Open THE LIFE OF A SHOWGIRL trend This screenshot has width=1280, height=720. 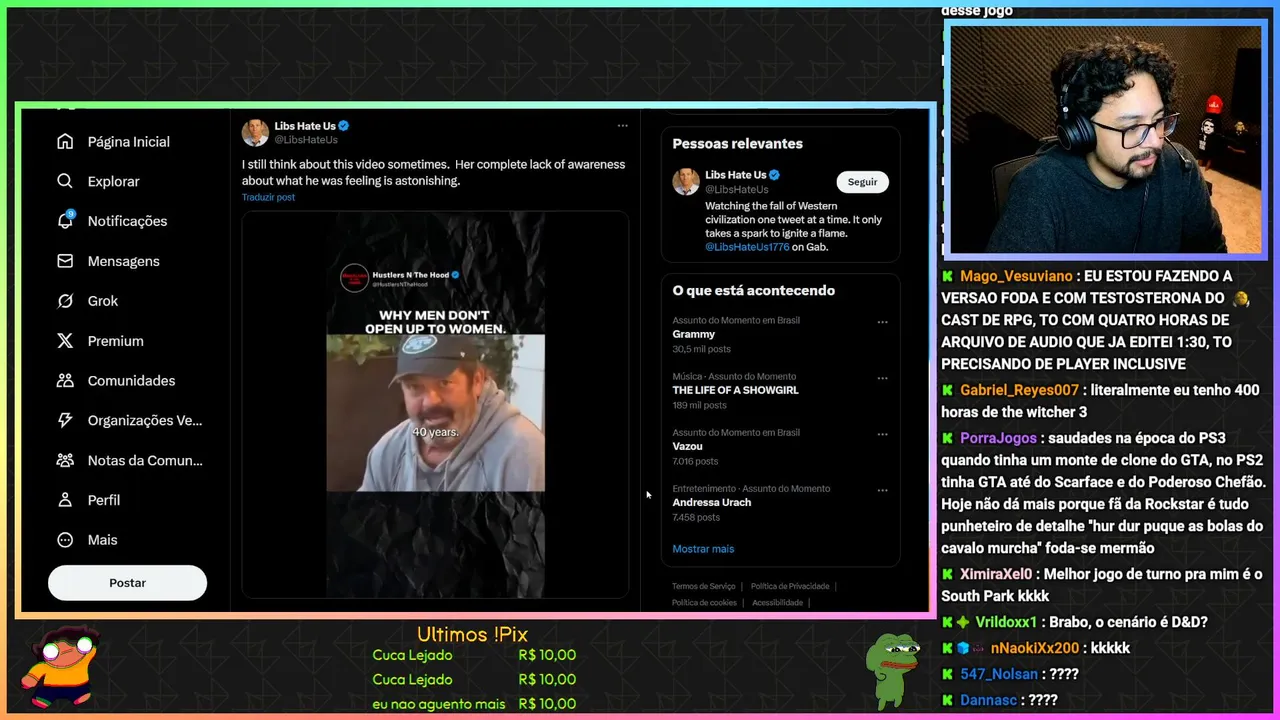[x=735, y=390]
